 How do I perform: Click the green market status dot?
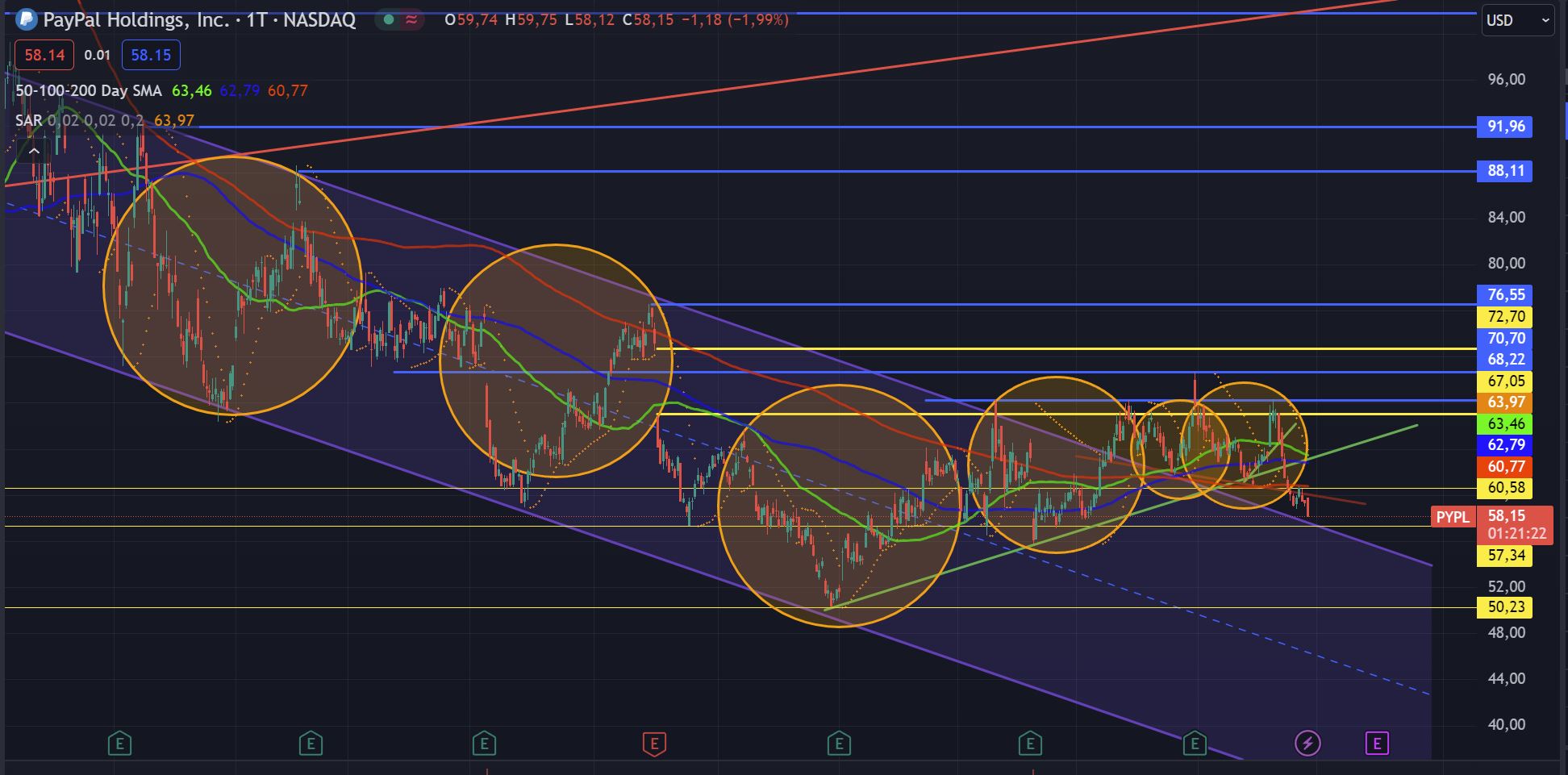(389, 19)
